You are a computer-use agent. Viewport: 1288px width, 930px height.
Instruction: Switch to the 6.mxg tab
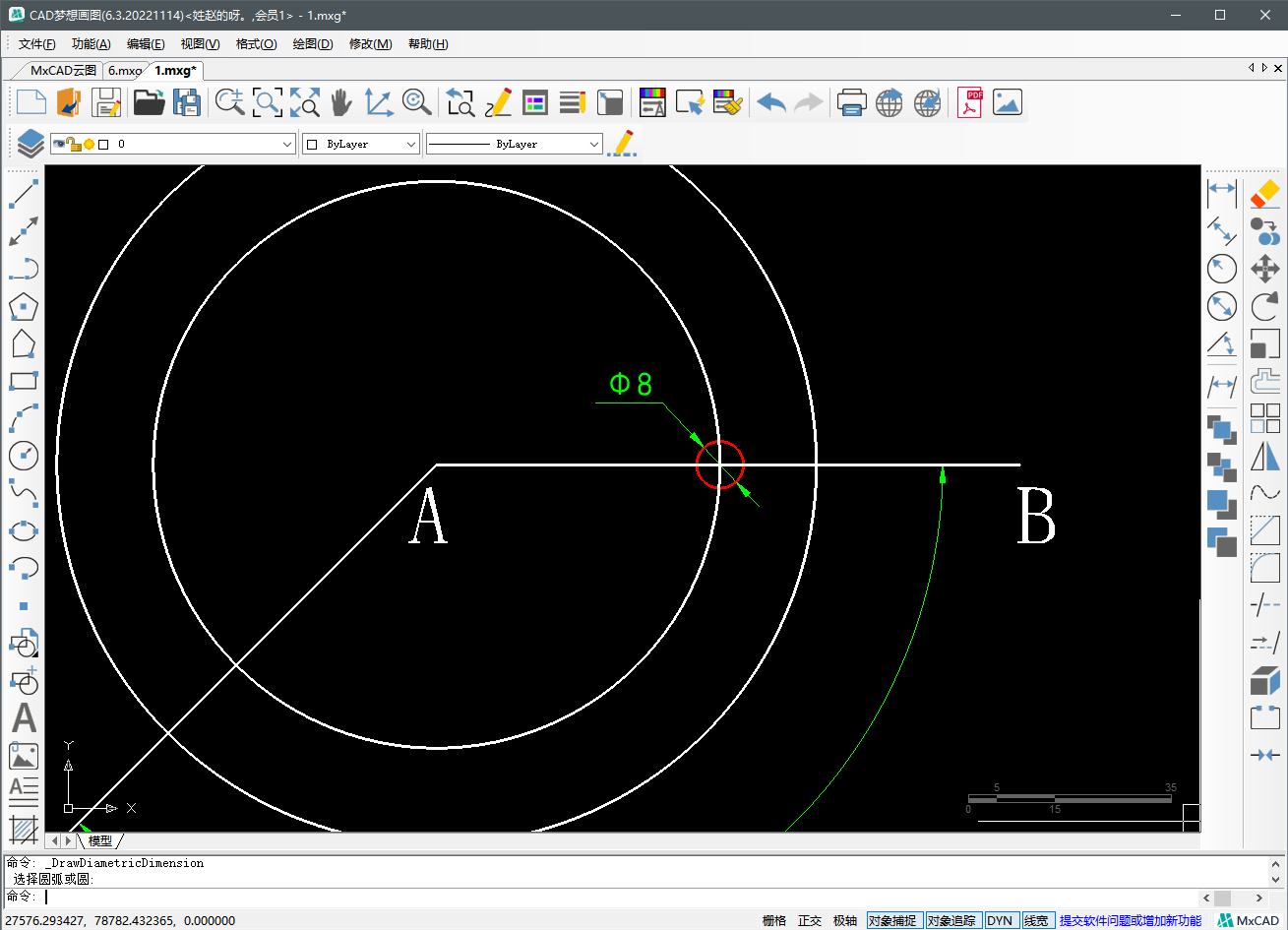125,70
